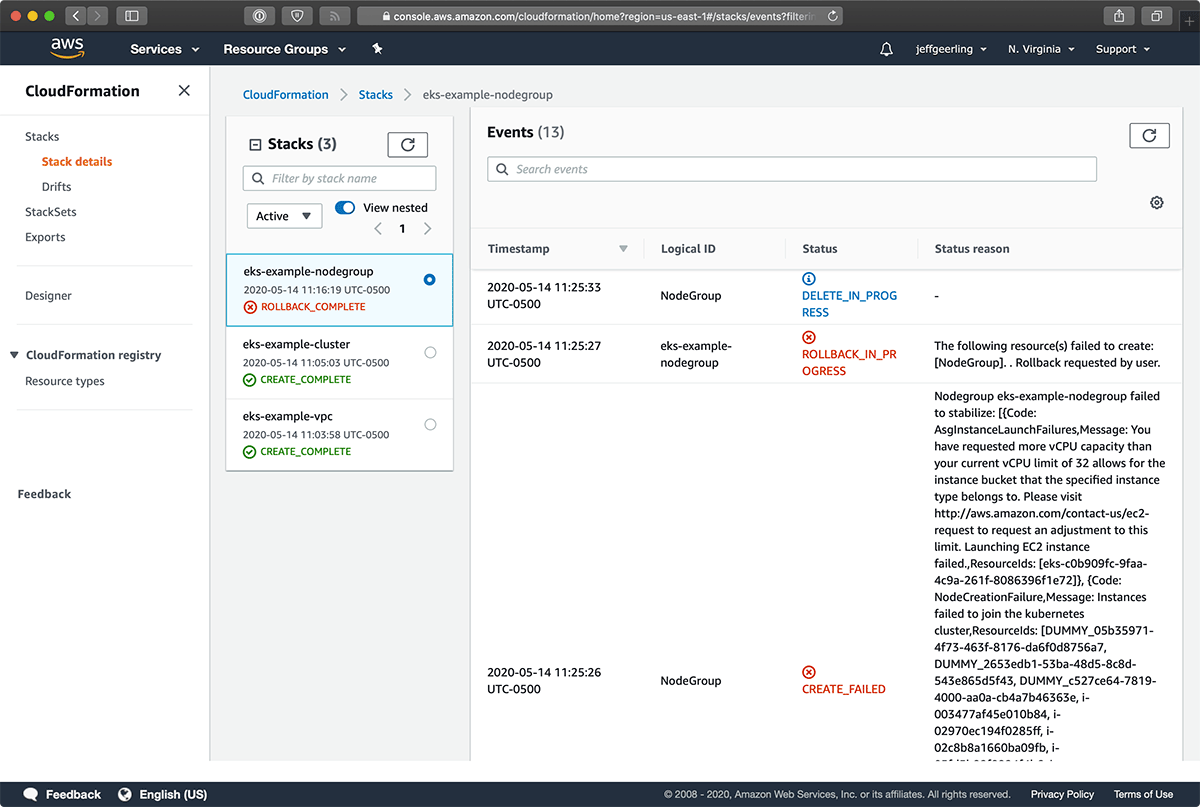The height and width of the screenshot is (807, 1200).
Task: Open Exports in side navigation
Action: click(x=45, y=237)
